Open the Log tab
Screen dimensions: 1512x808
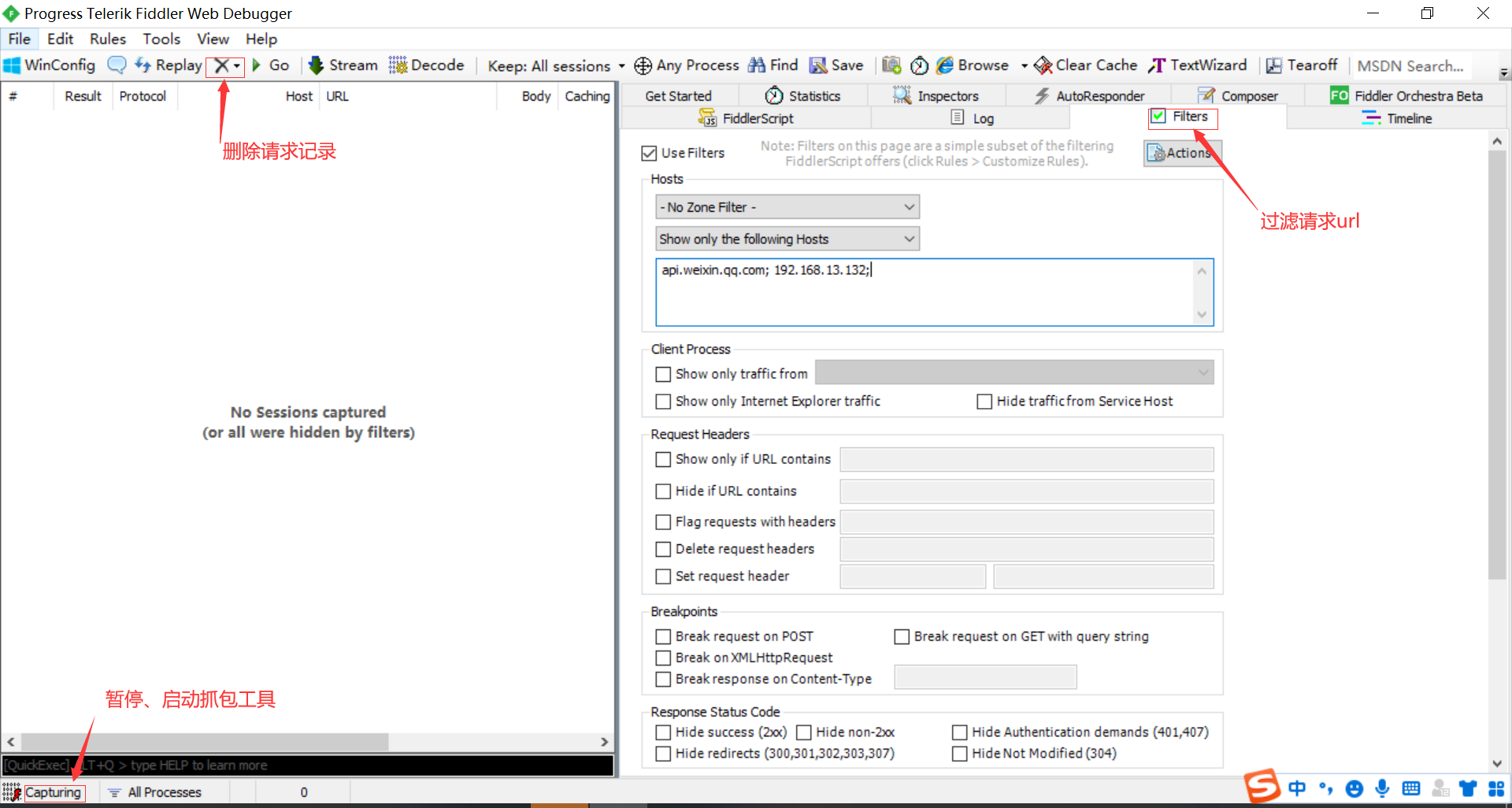pos(972,118)
